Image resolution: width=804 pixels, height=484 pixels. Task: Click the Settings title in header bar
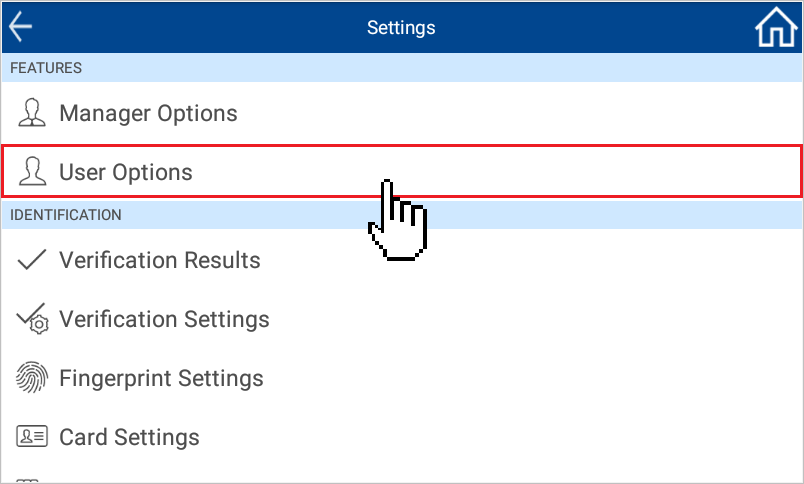click(x=401, y=28)
